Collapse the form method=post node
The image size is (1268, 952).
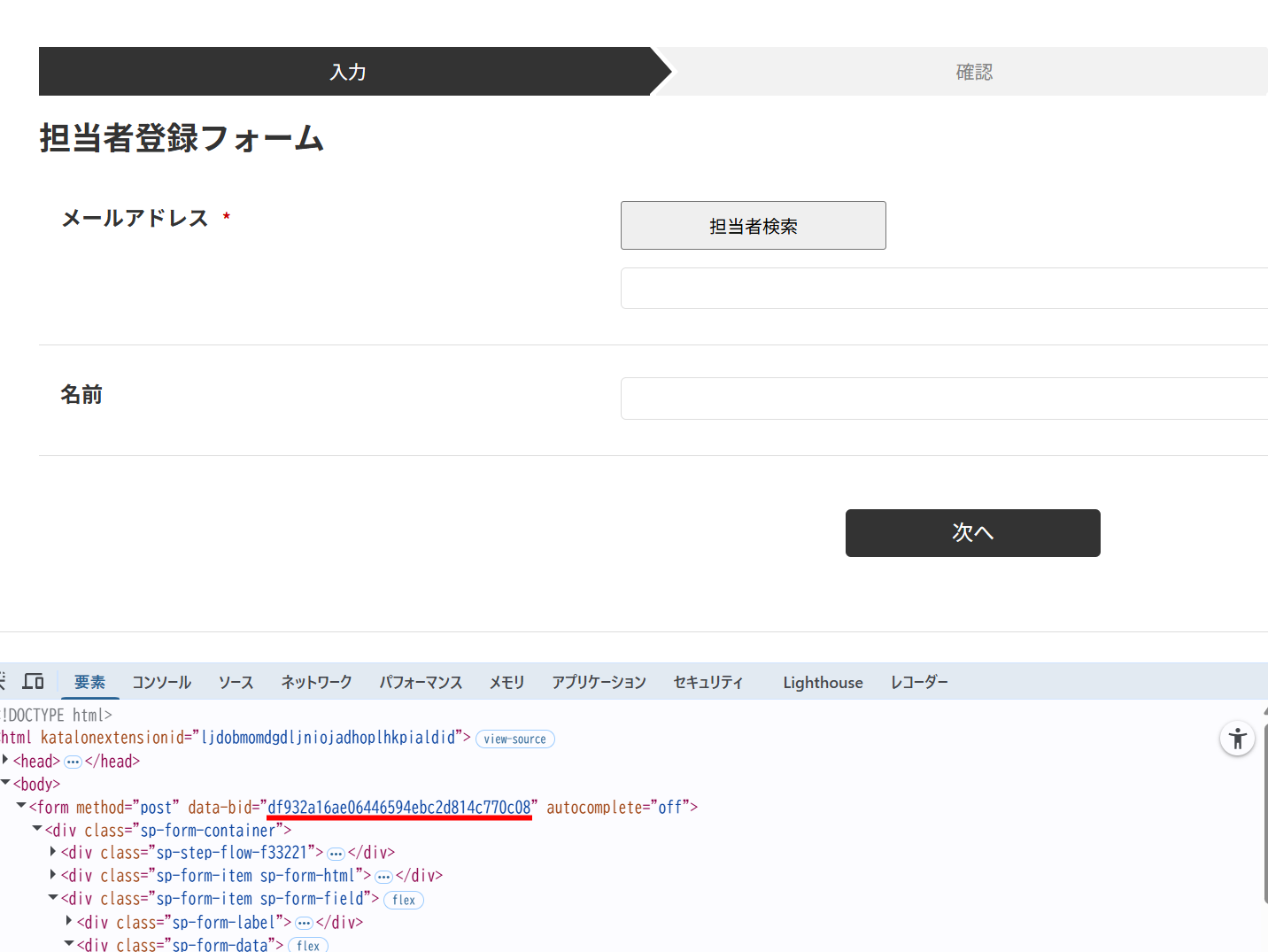pos(21,806)
